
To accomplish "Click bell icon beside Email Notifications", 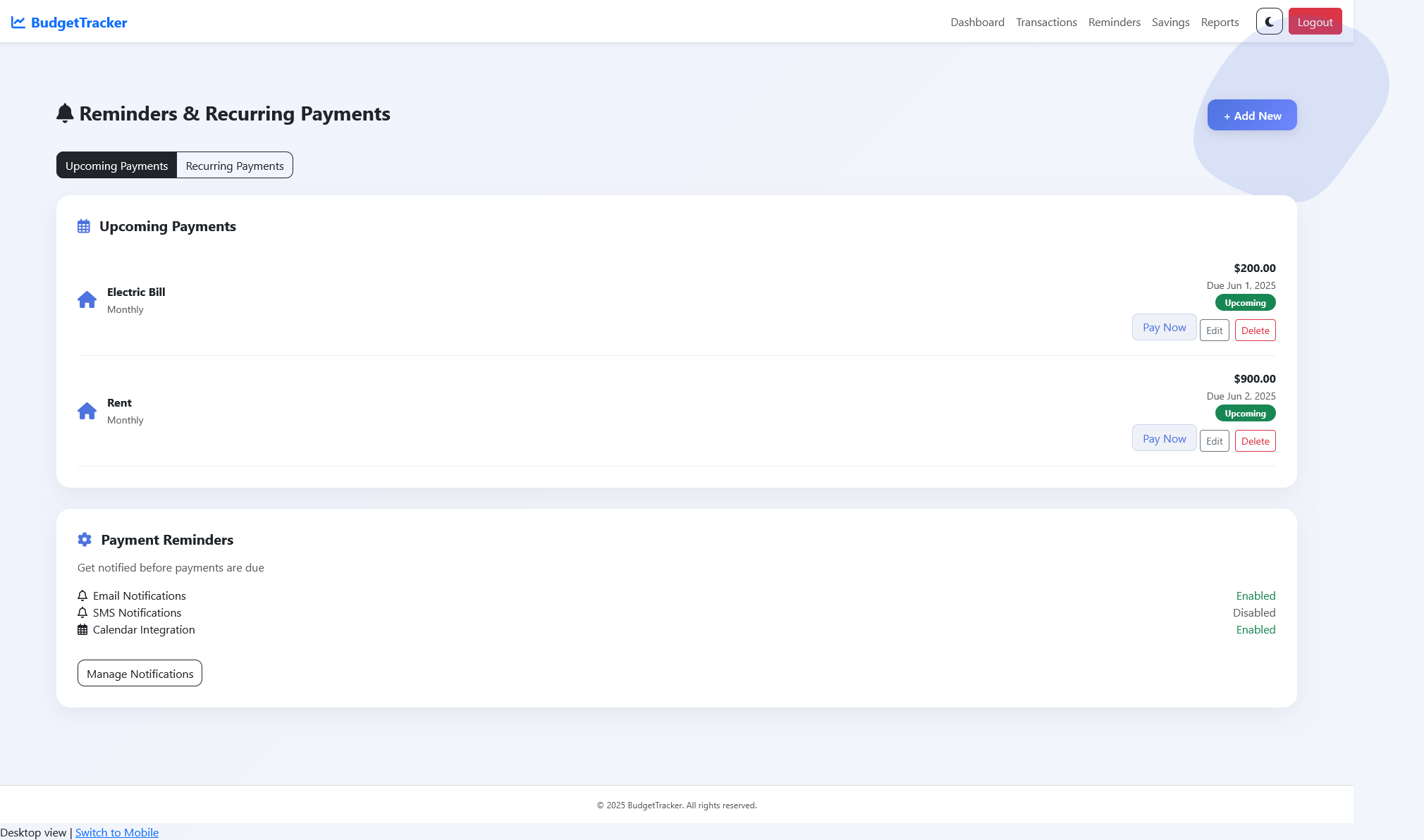I will click(x=82, y=595).
